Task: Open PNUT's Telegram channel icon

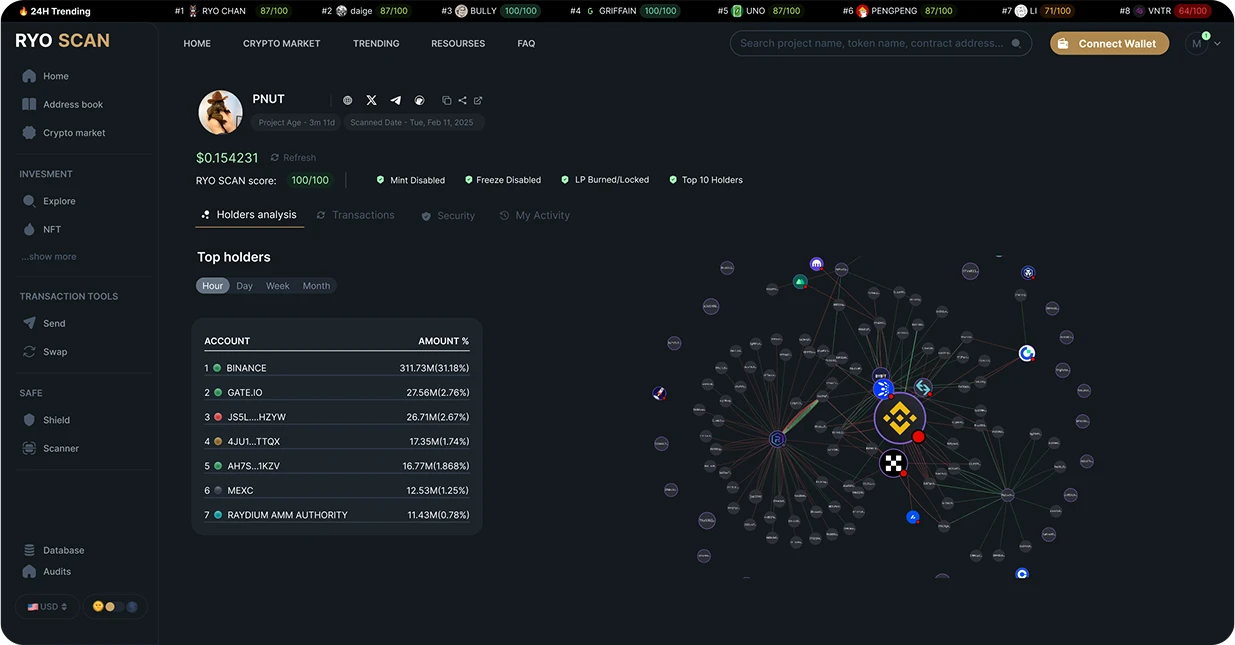Action: pos(395,100)
